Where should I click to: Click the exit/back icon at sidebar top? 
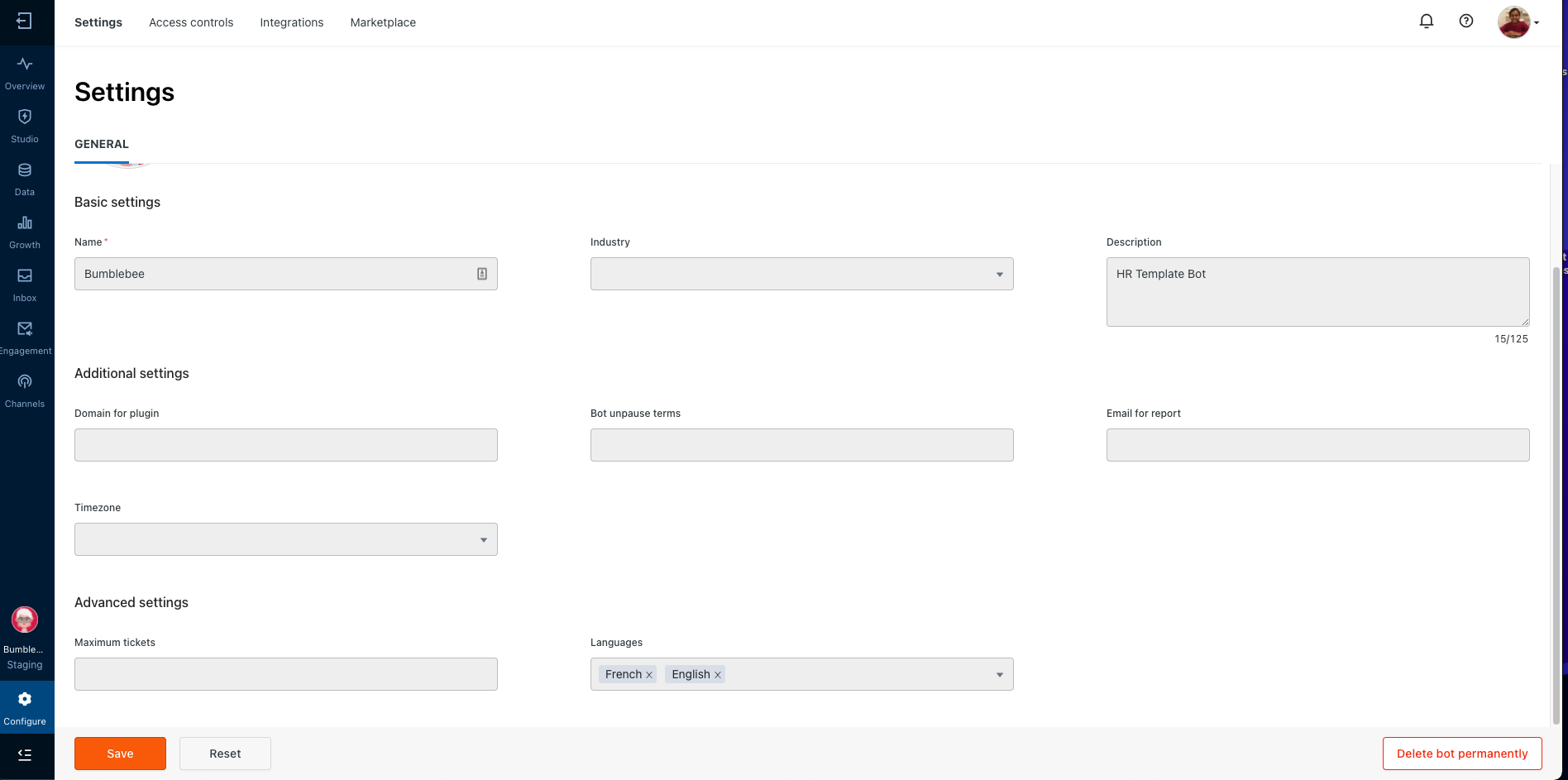24,22
